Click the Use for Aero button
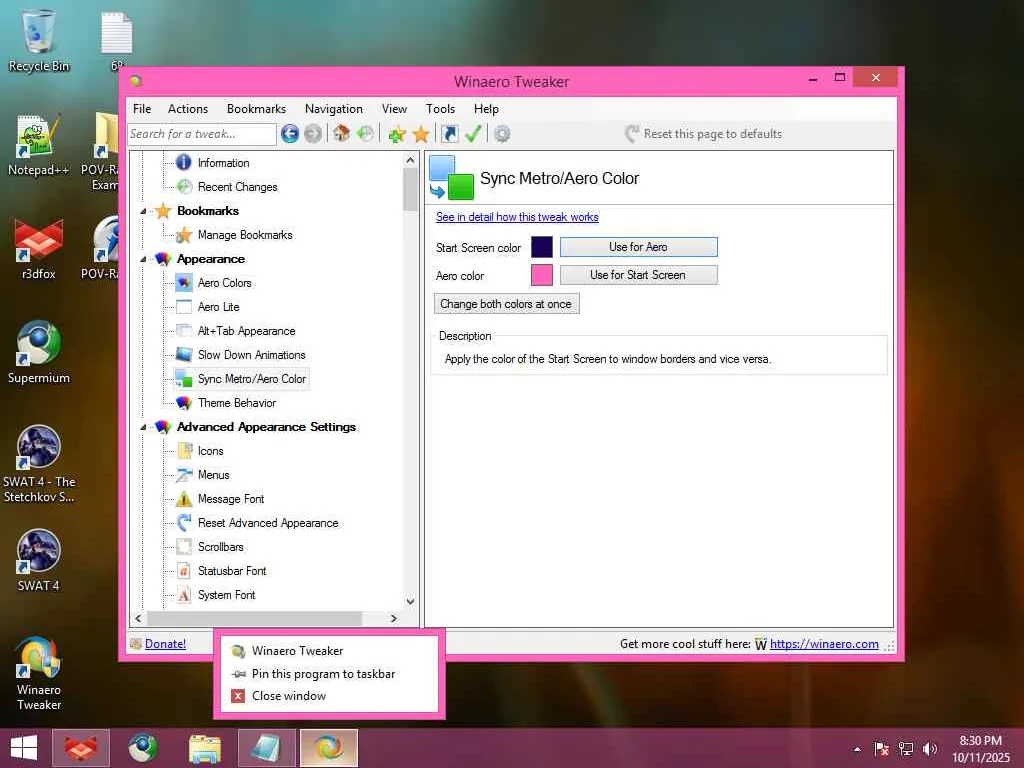 coord(638,247)
